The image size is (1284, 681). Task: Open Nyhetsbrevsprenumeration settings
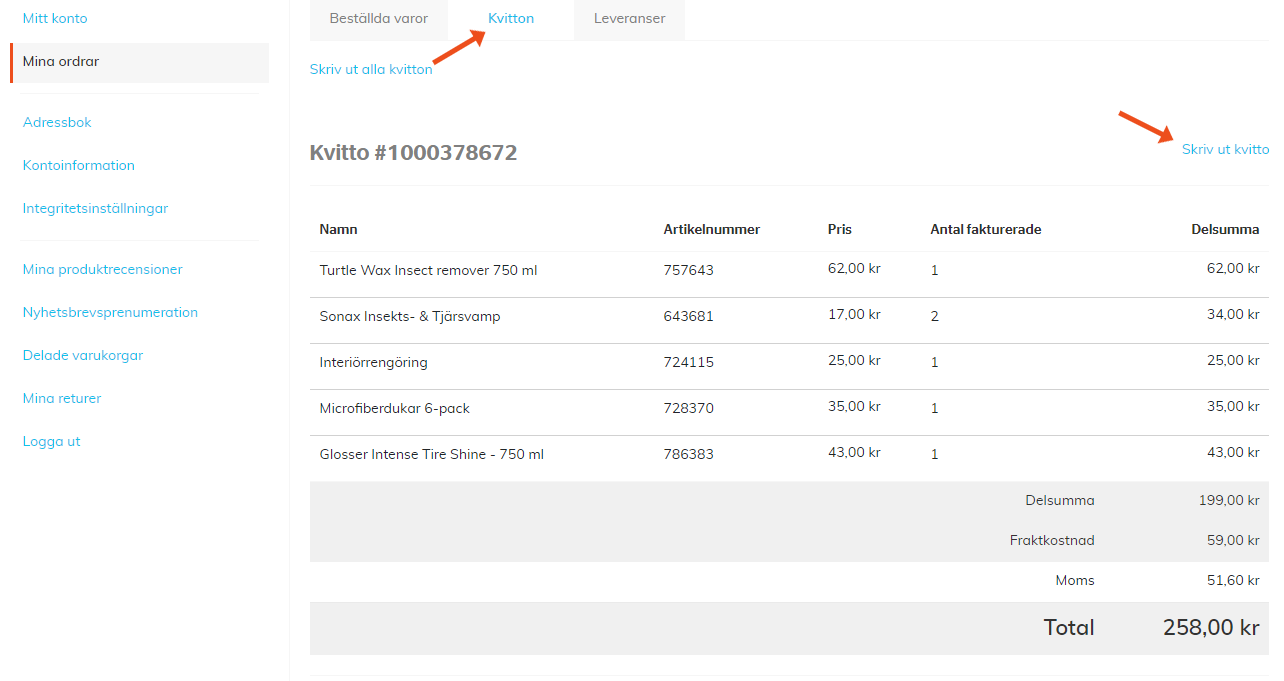click(110, 312)
